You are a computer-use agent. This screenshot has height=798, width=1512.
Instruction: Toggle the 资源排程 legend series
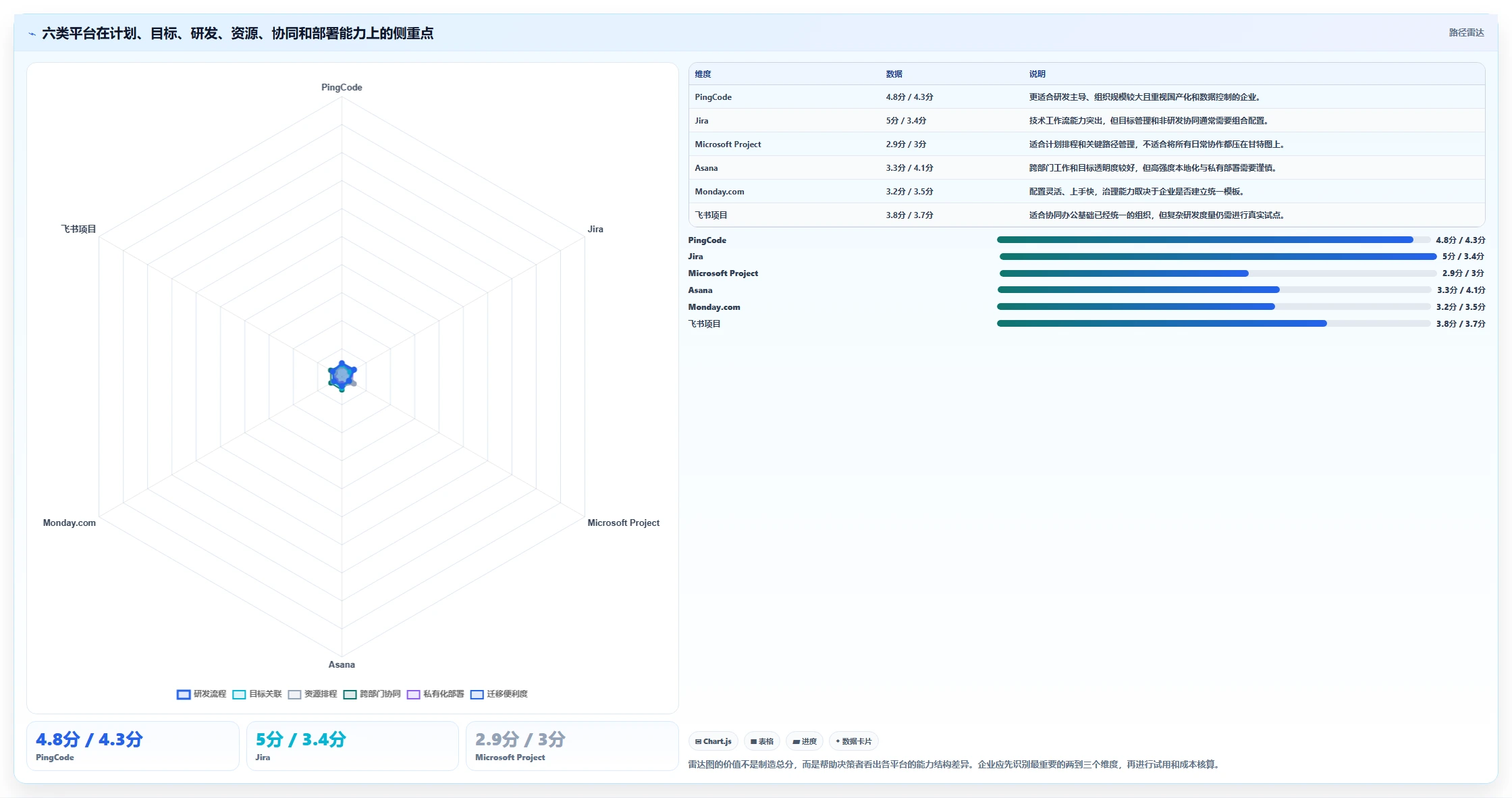[x=312, y=694]
